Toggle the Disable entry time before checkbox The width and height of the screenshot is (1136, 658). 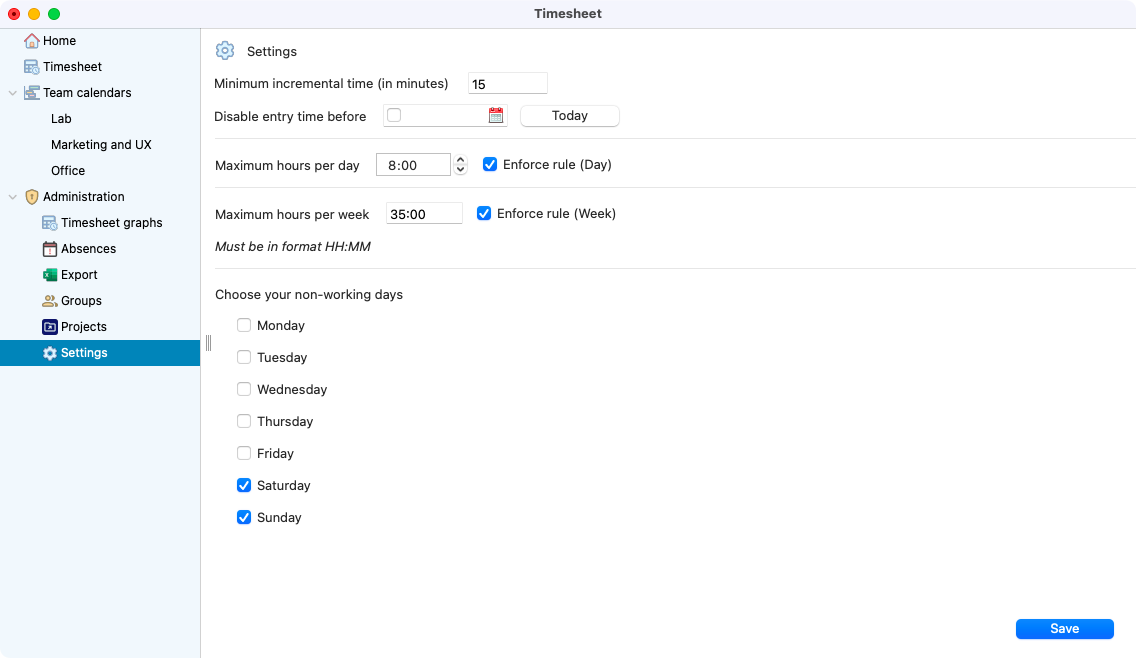pyautogui.click(x=394, y=115)
